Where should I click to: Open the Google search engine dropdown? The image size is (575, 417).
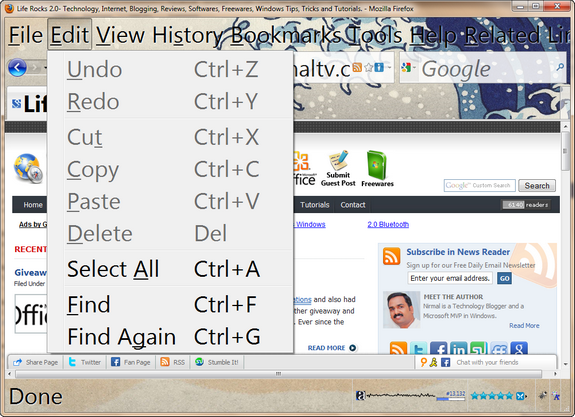click(x=408, y=67)
